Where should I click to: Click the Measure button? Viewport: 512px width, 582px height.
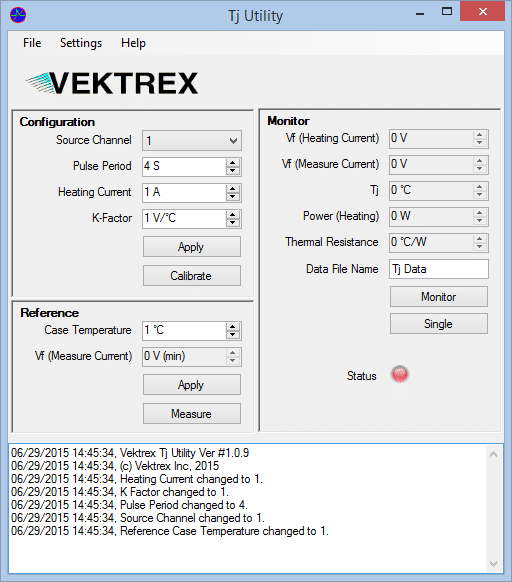(192, 413)
